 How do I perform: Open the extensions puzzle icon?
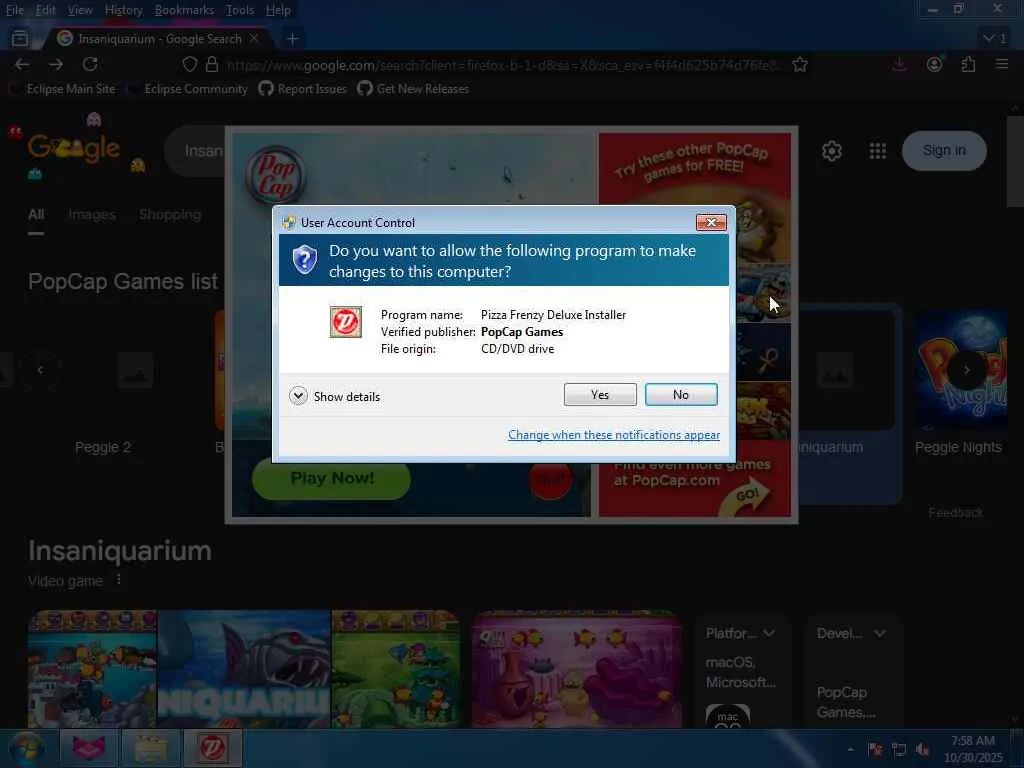click(968, 64)
